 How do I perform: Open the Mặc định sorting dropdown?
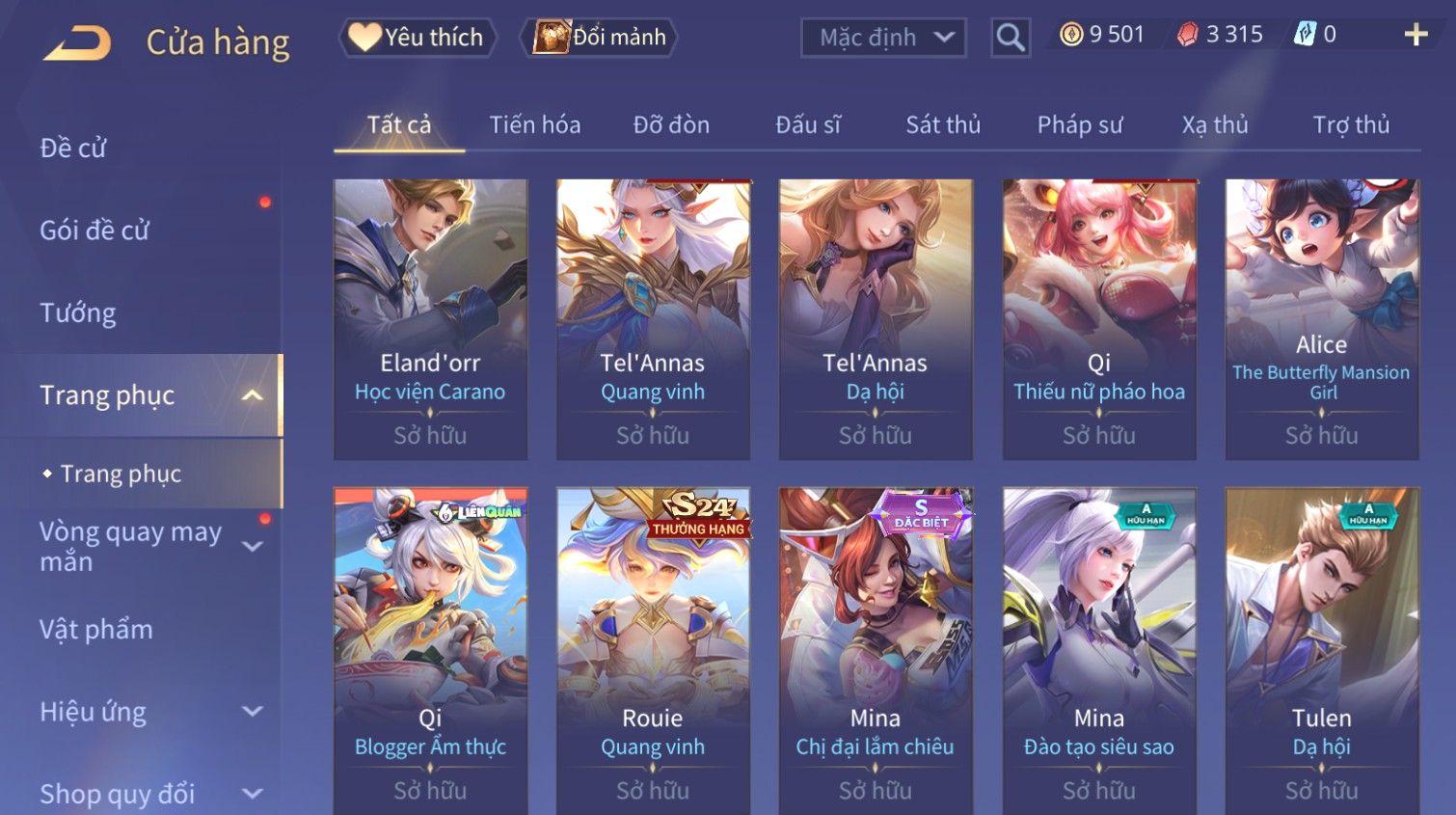[883, 38]
